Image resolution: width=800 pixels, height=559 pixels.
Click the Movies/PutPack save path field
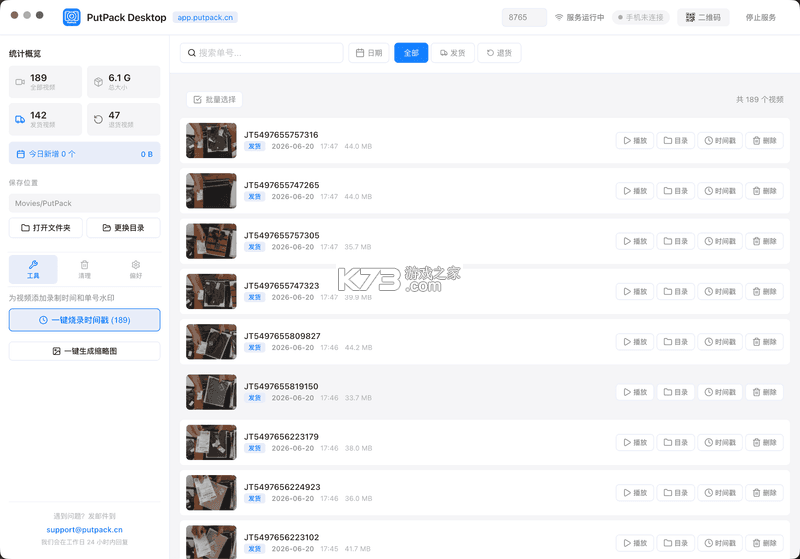(x=85, y=203)
